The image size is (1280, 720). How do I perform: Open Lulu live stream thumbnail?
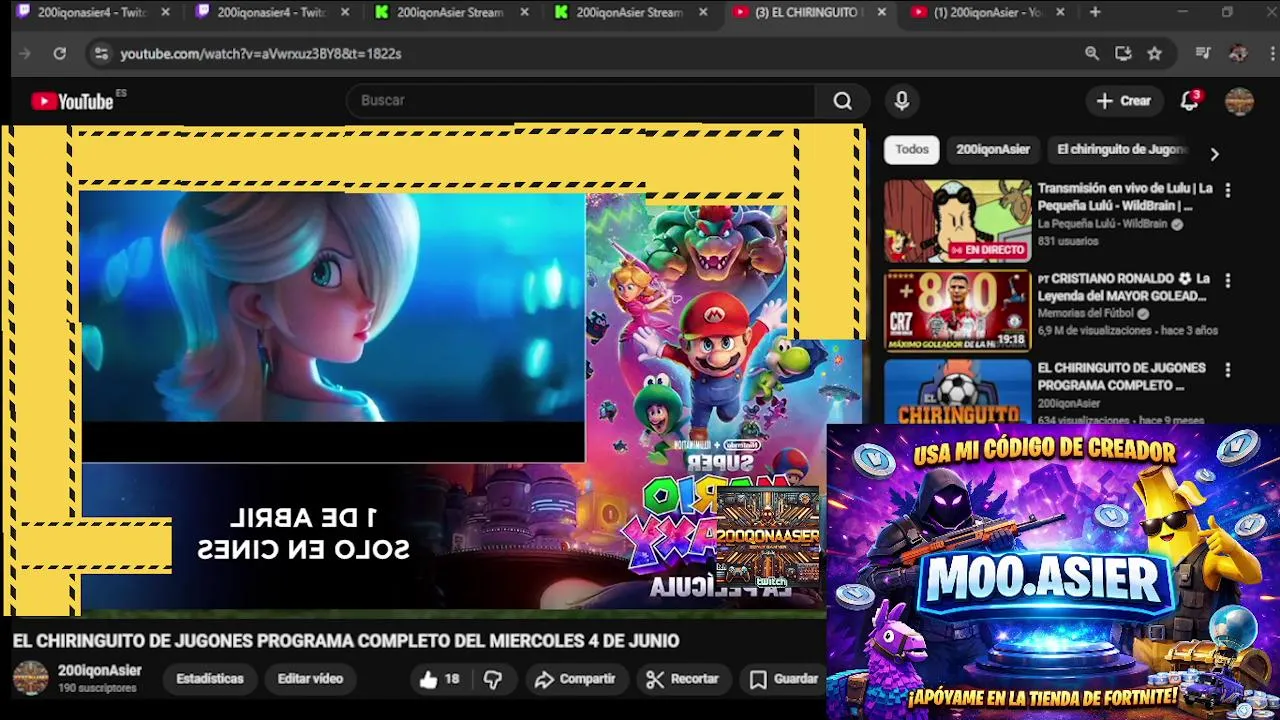957,221
